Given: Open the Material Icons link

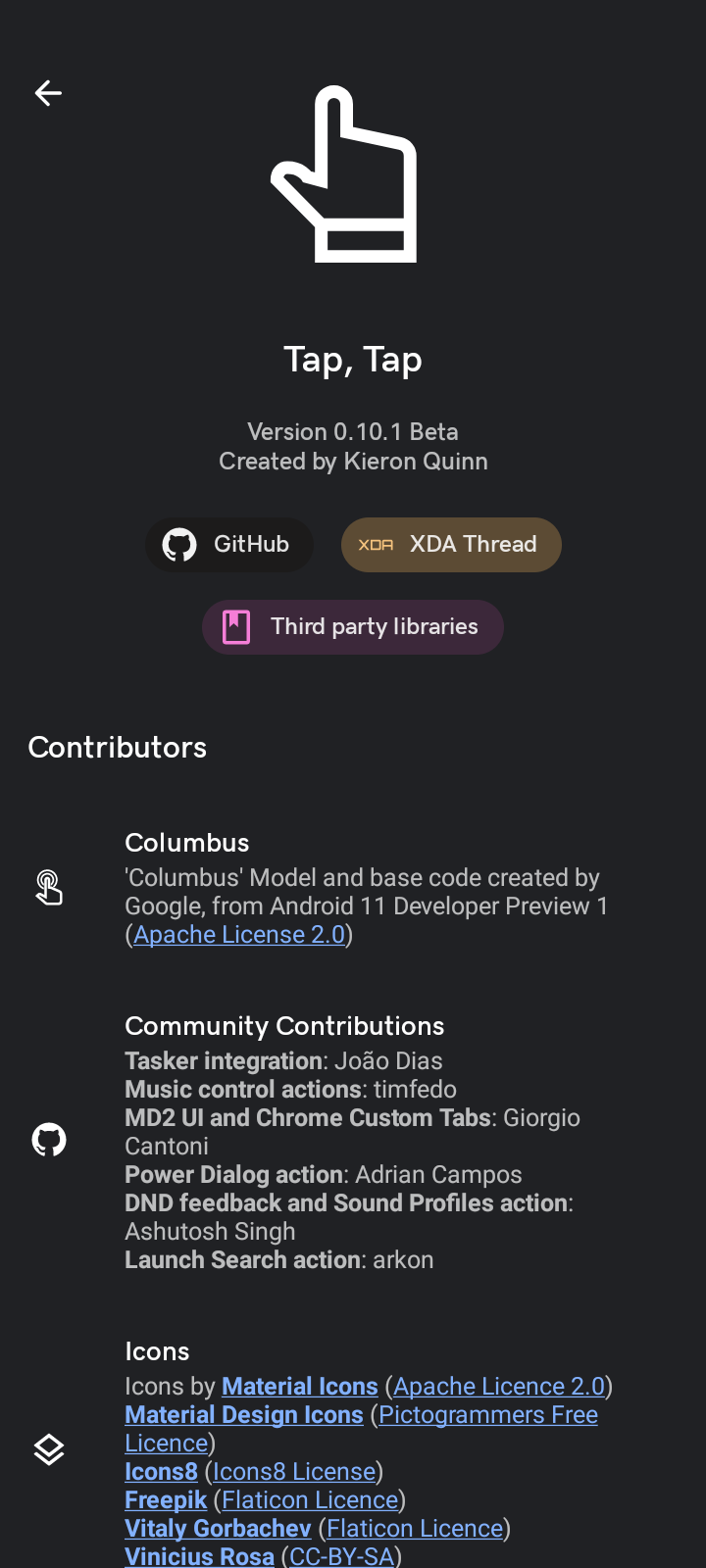Looking at the screenshot, I should point(300,1386).
